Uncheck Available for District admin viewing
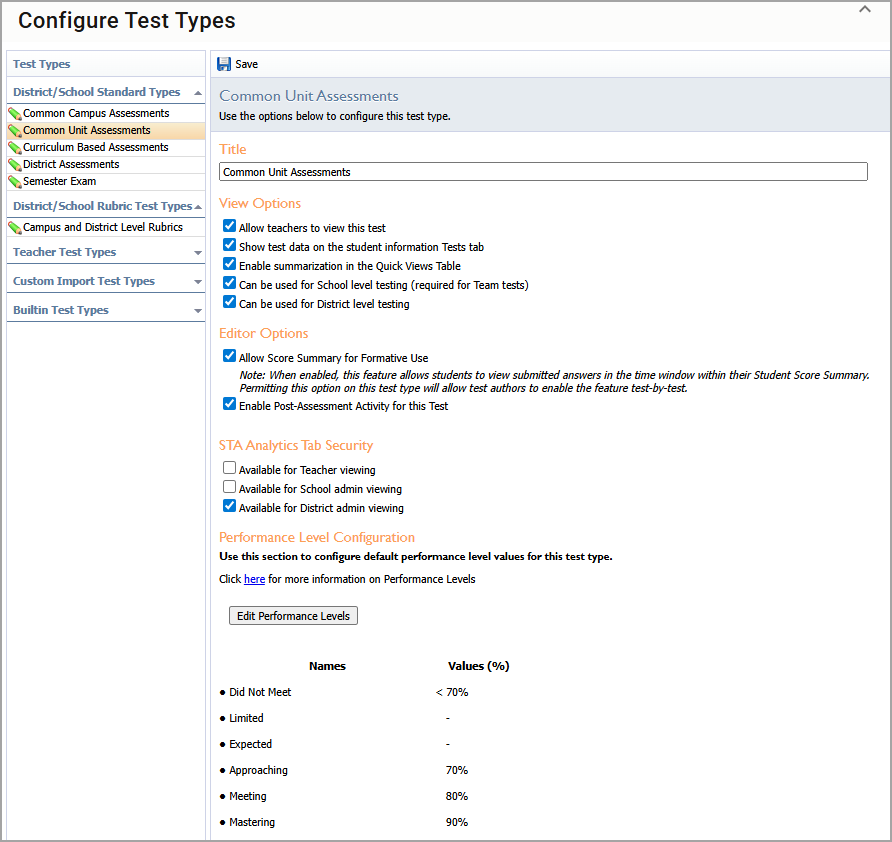This screenshot has width=892, height=842. pyautogui.click(x=229, y=506)
